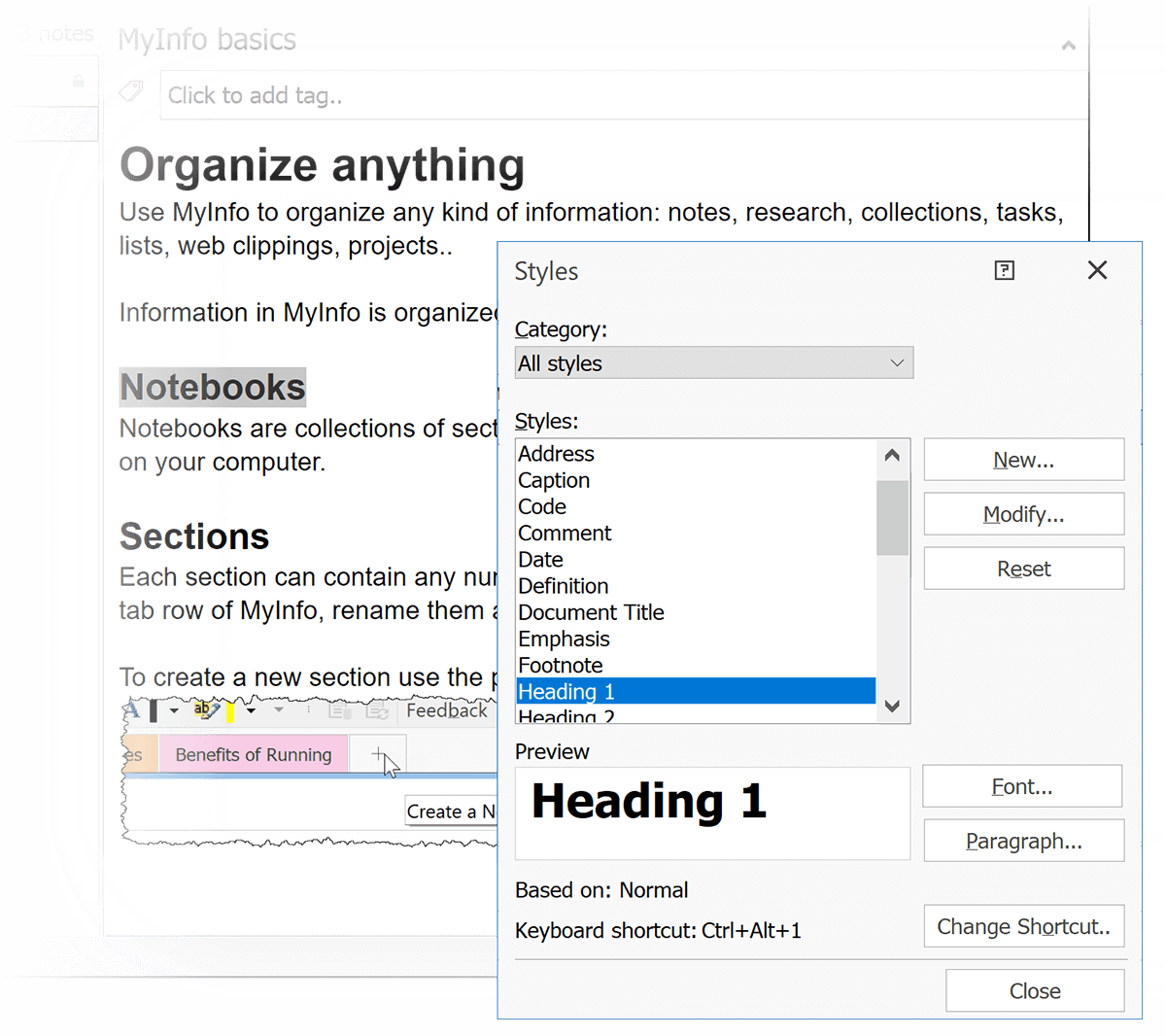Select Document Title in the styles list
This screenshot has width=1166, height=1036.
click(x=591, y=612)
